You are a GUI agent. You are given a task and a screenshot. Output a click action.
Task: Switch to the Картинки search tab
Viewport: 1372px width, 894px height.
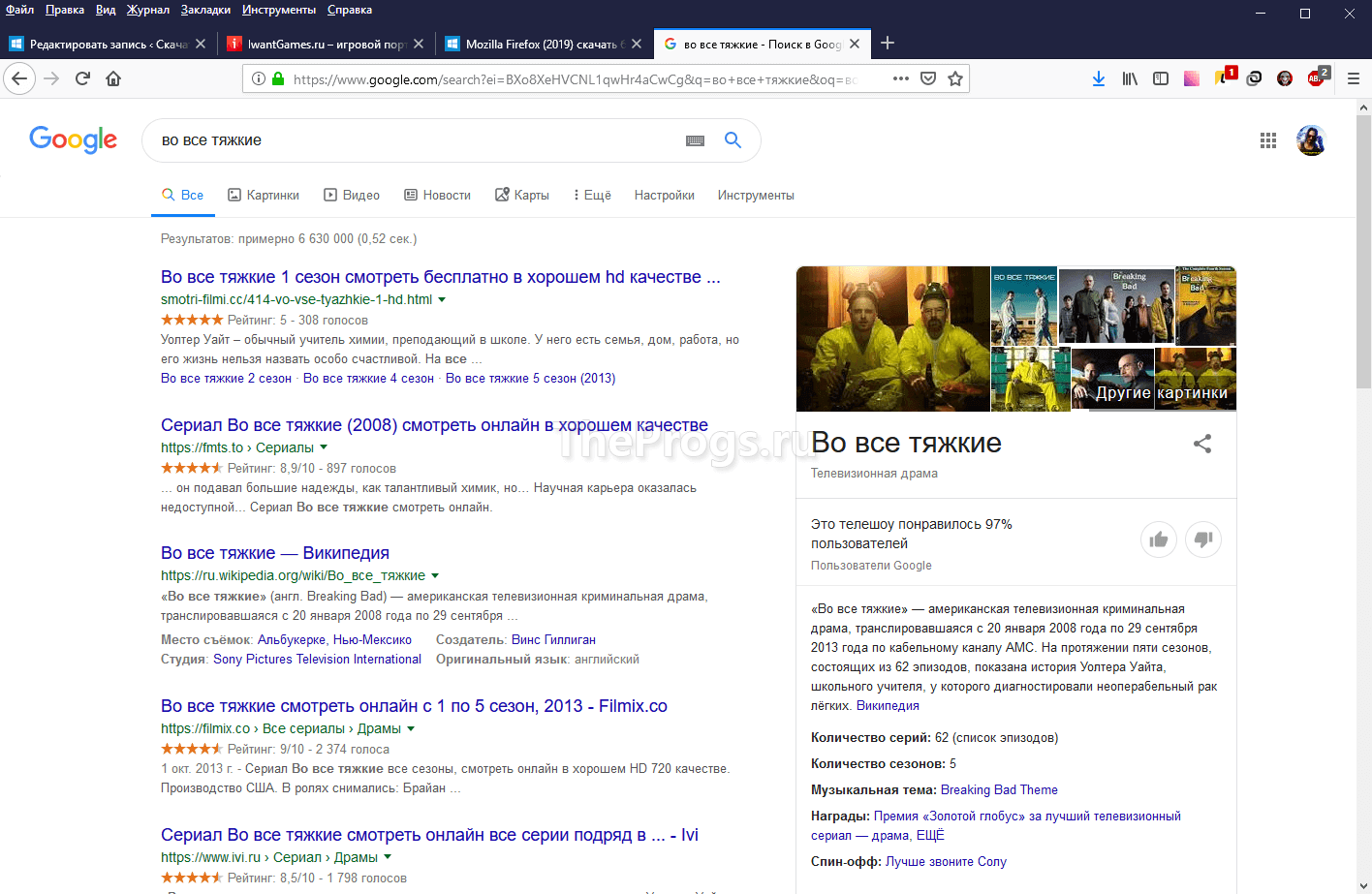(x=264, y=195)
